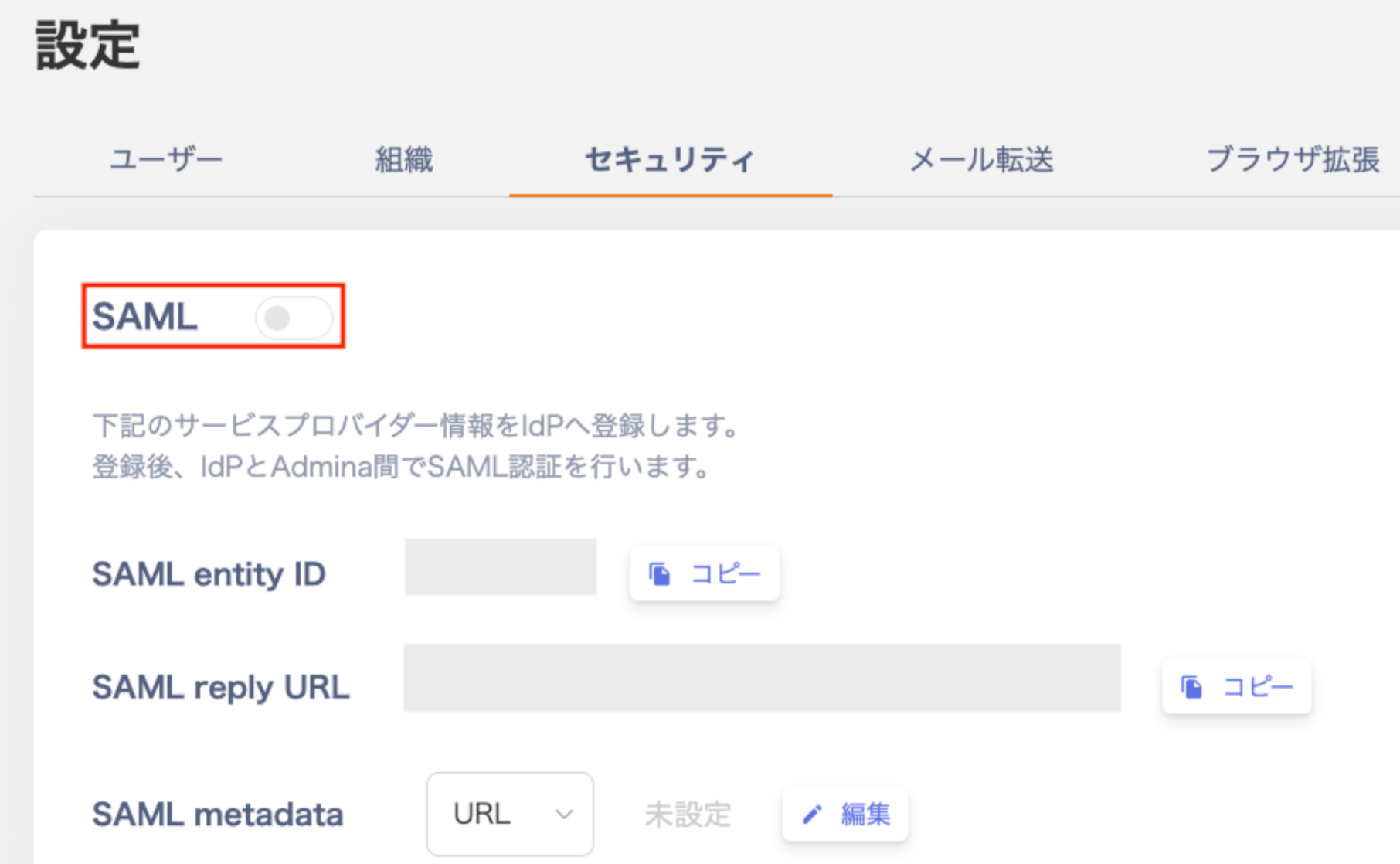Open the URL metadata type dropdown

point(510,814)
